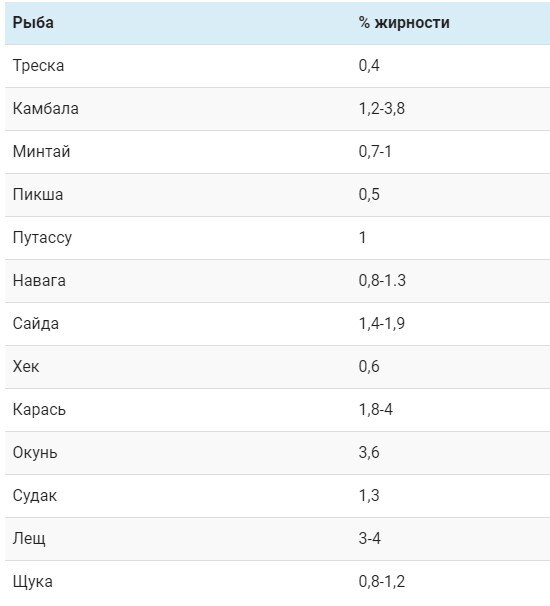Viewport: 550px width, 606px height.
Task: Select the Сайда row name
Action: pyautogui.click(x=36, y=323)
